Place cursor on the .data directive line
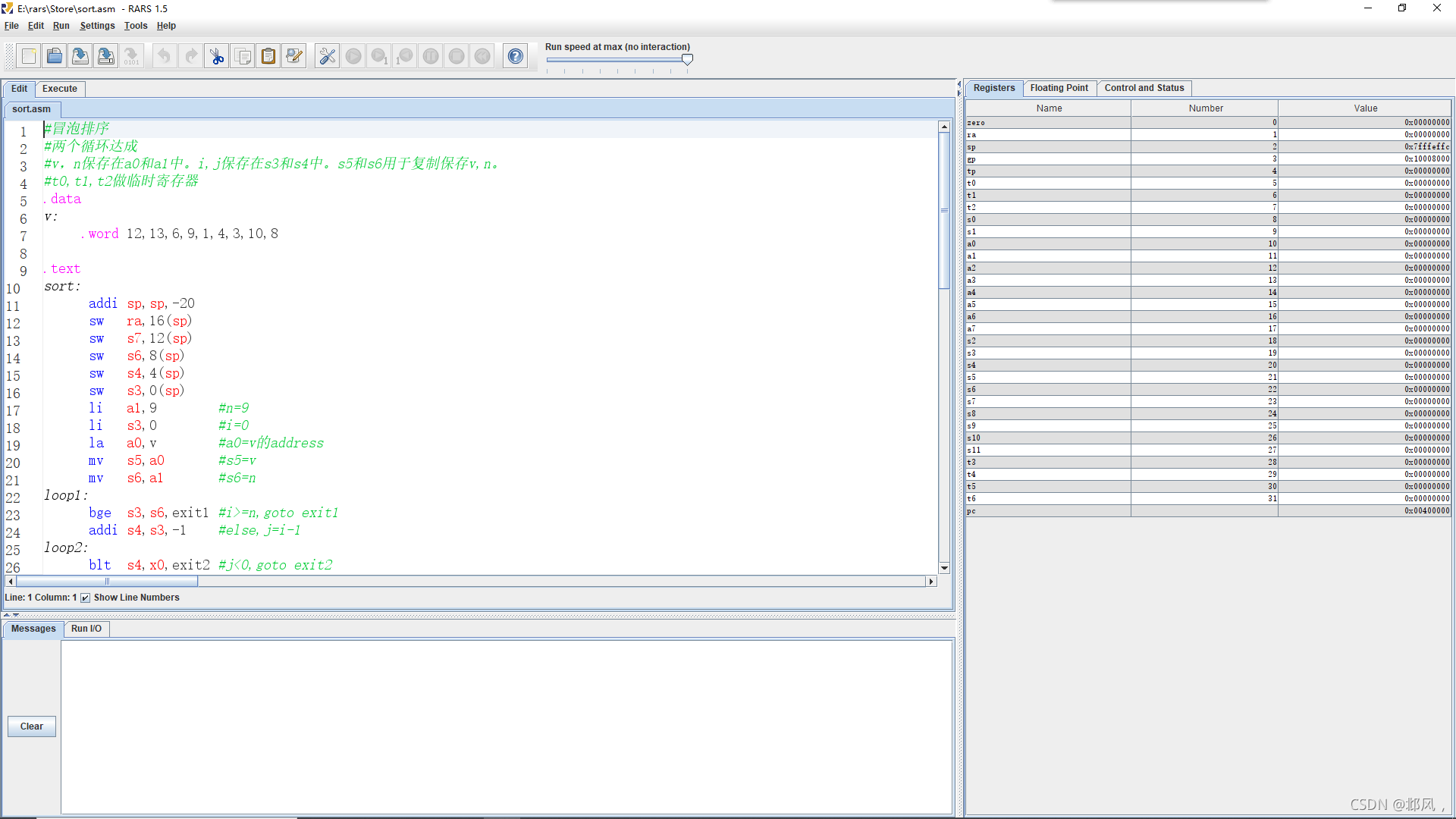The height and width of the screenshot is (819, 1456). coord(62,199)
